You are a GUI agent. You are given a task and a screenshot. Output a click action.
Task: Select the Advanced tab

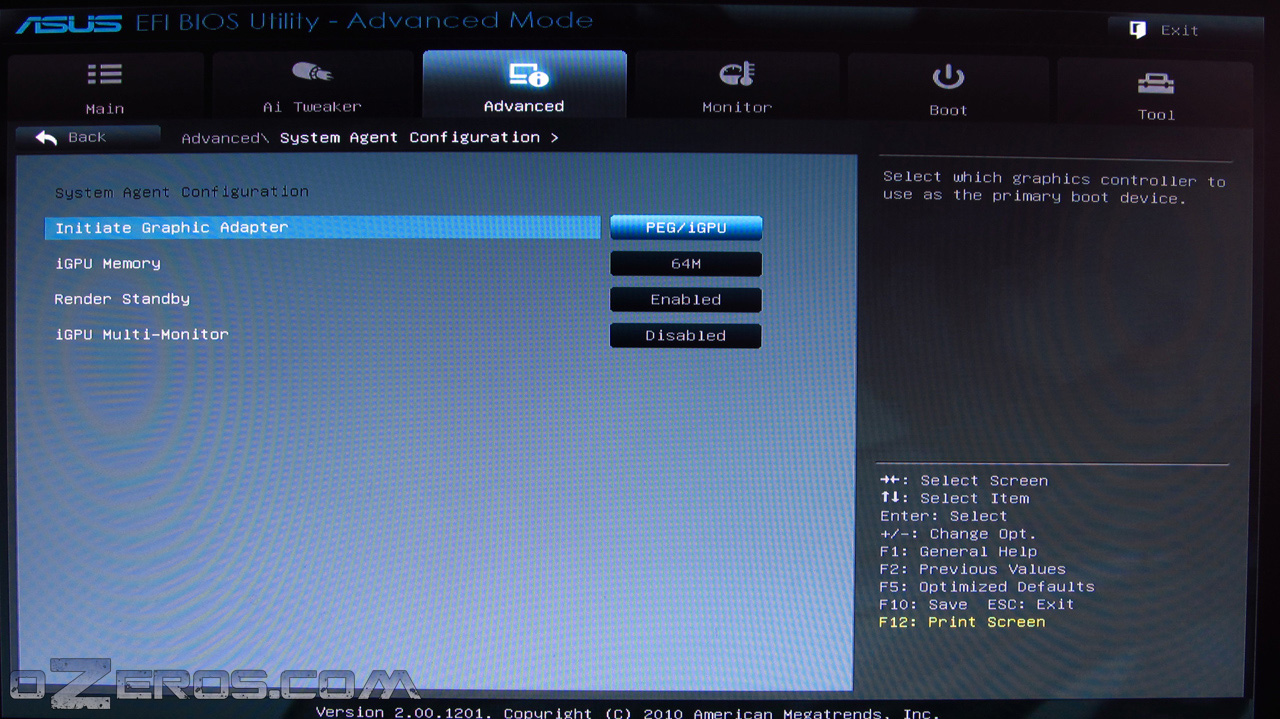coord(524,86)
